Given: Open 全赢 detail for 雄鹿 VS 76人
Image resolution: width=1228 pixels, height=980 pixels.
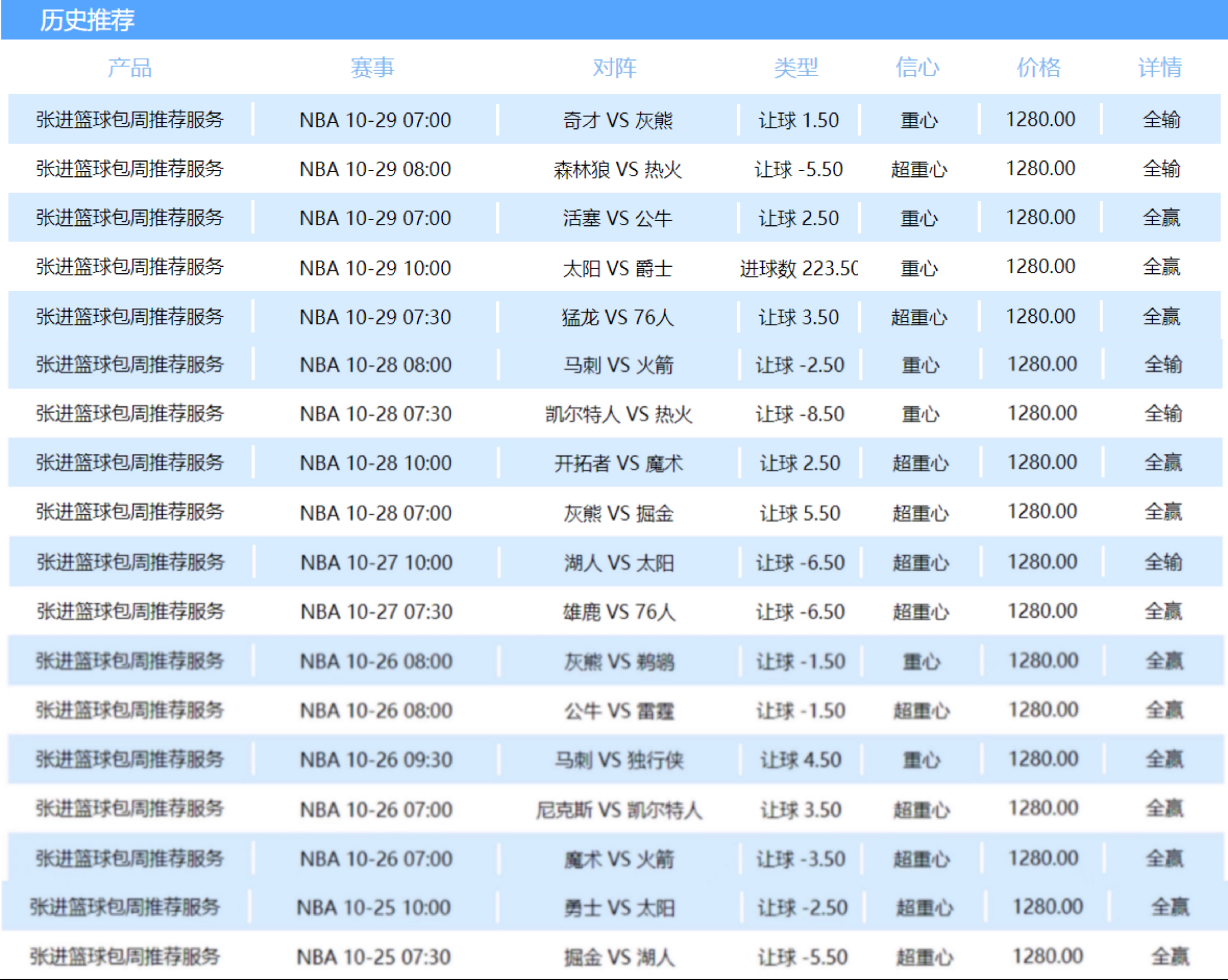Looking at the screenshot, I should click(1164, 611).
